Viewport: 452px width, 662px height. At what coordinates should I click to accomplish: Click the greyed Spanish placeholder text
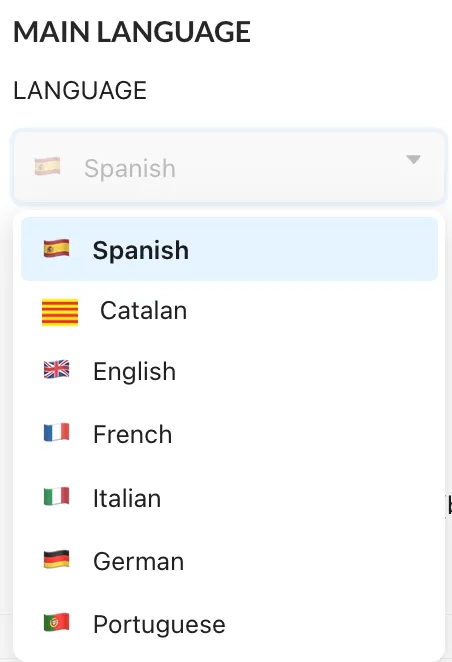(130, 169)
